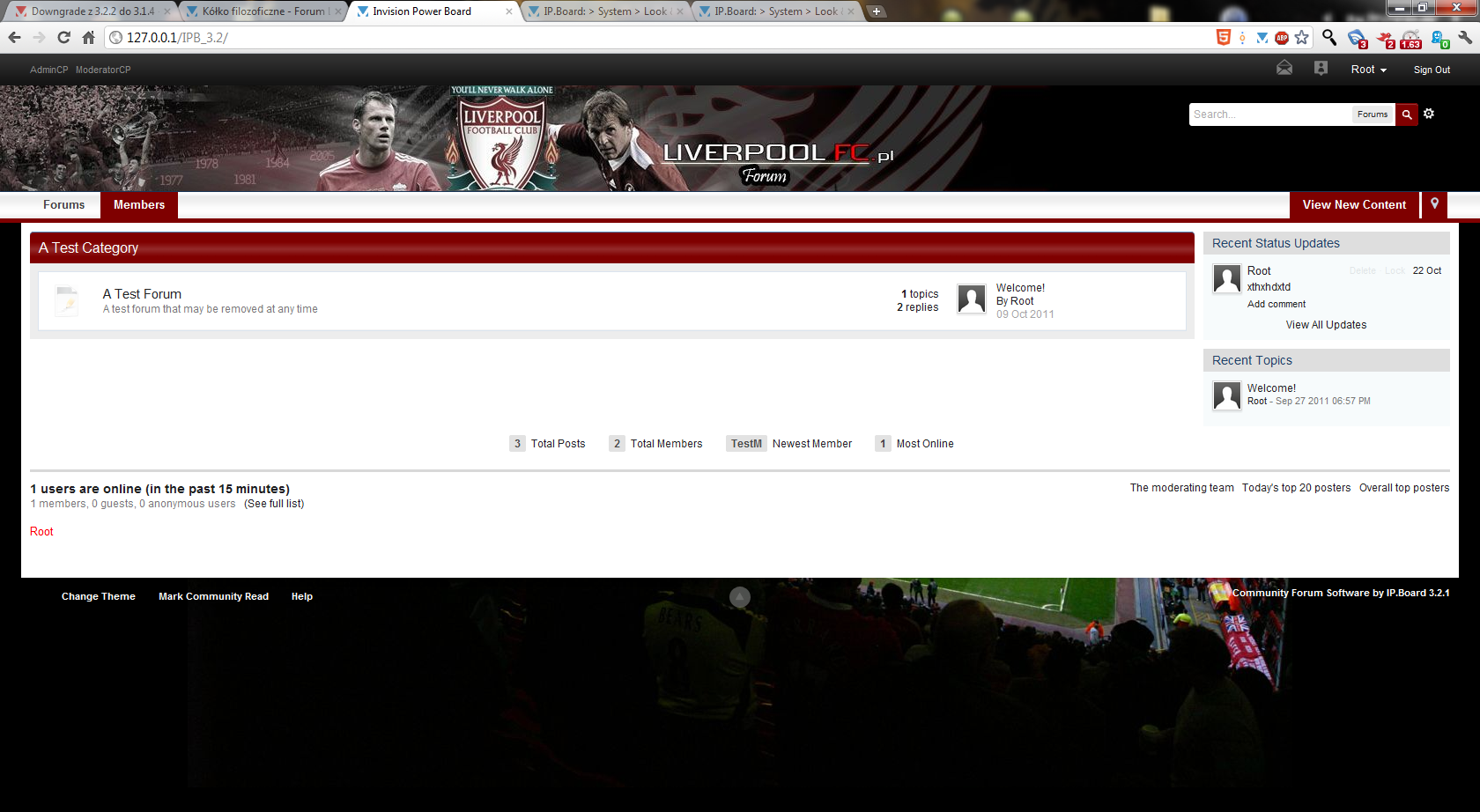Click the blue M icon in the address bar

coord(1262,38)
